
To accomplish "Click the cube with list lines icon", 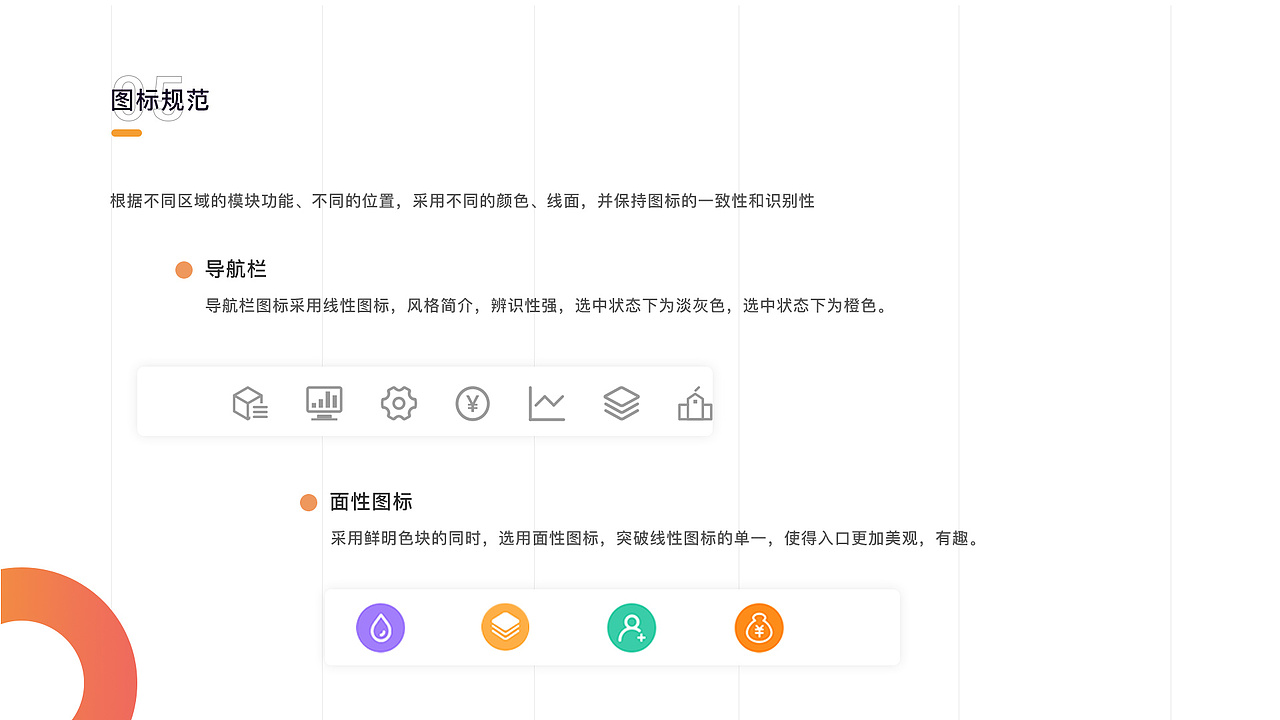I will 250,403.
